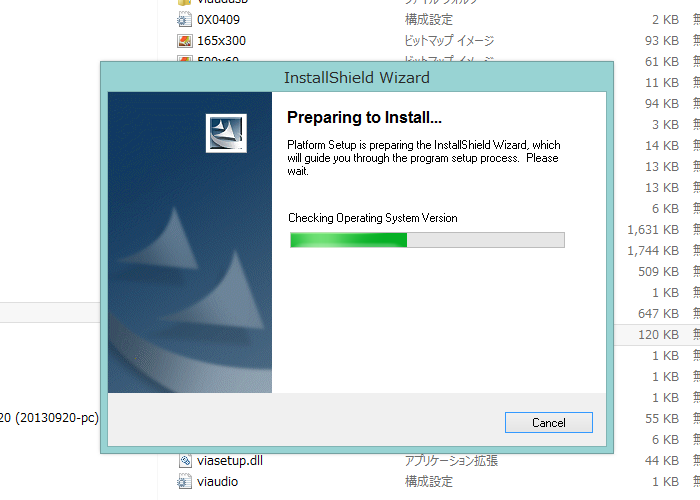Screen dimensions: 700x500
Task: Click the InstallShield Wizard title bar
Action: click(x=357, y=77)
